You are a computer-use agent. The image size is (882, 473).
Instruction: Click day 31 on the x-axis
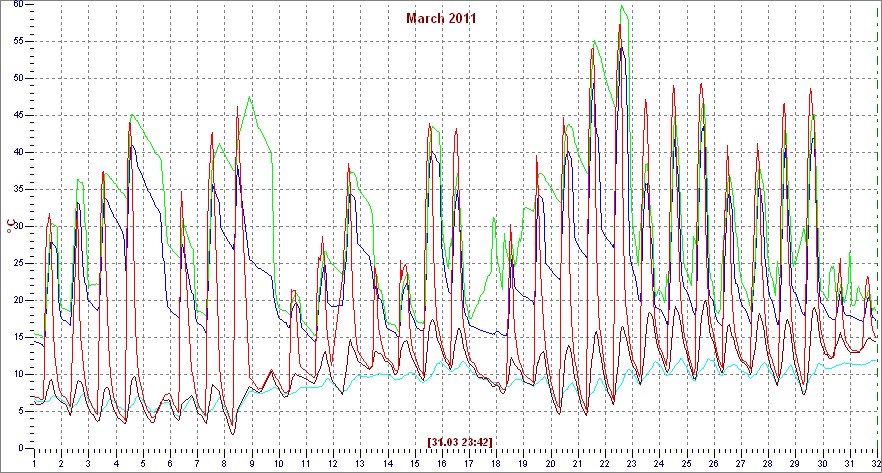(849, 464)
